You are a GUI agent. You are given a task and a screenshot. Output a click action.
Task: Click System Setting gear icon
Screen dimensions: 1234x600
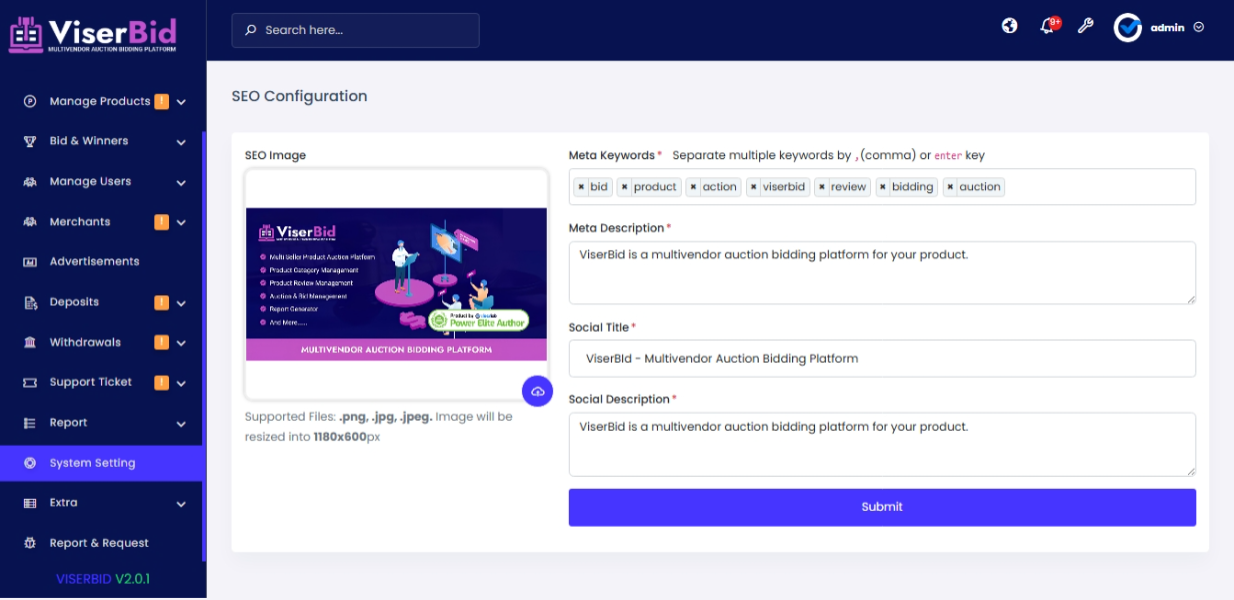pos(30,463)
